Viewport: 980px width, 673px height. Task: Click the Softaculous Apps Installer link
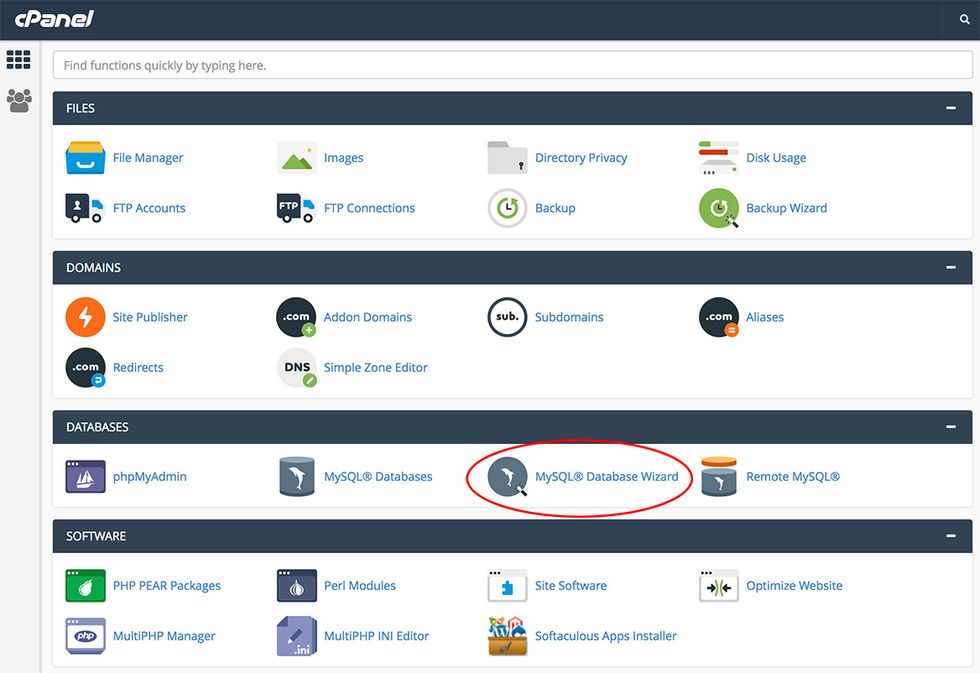click(606, 636)
